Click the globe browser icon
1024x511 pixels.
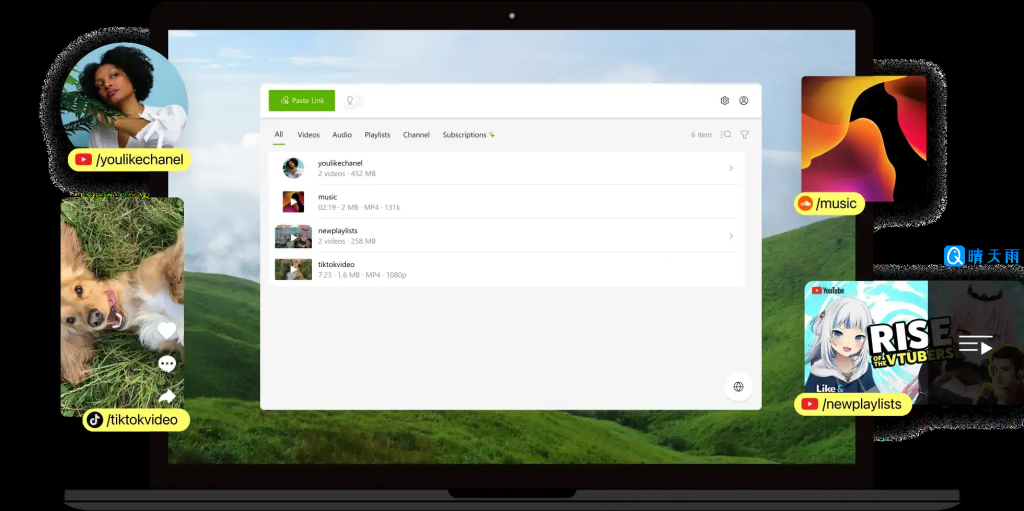point(738,387)
